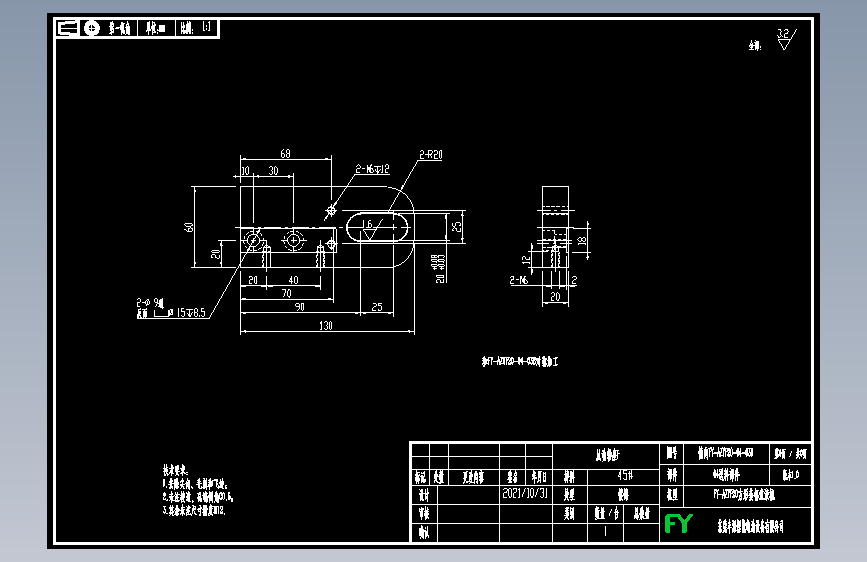The width and height of the screenshot is (867, 562).
Task: Click the "10" dimension value
Action: pos(245,171)
